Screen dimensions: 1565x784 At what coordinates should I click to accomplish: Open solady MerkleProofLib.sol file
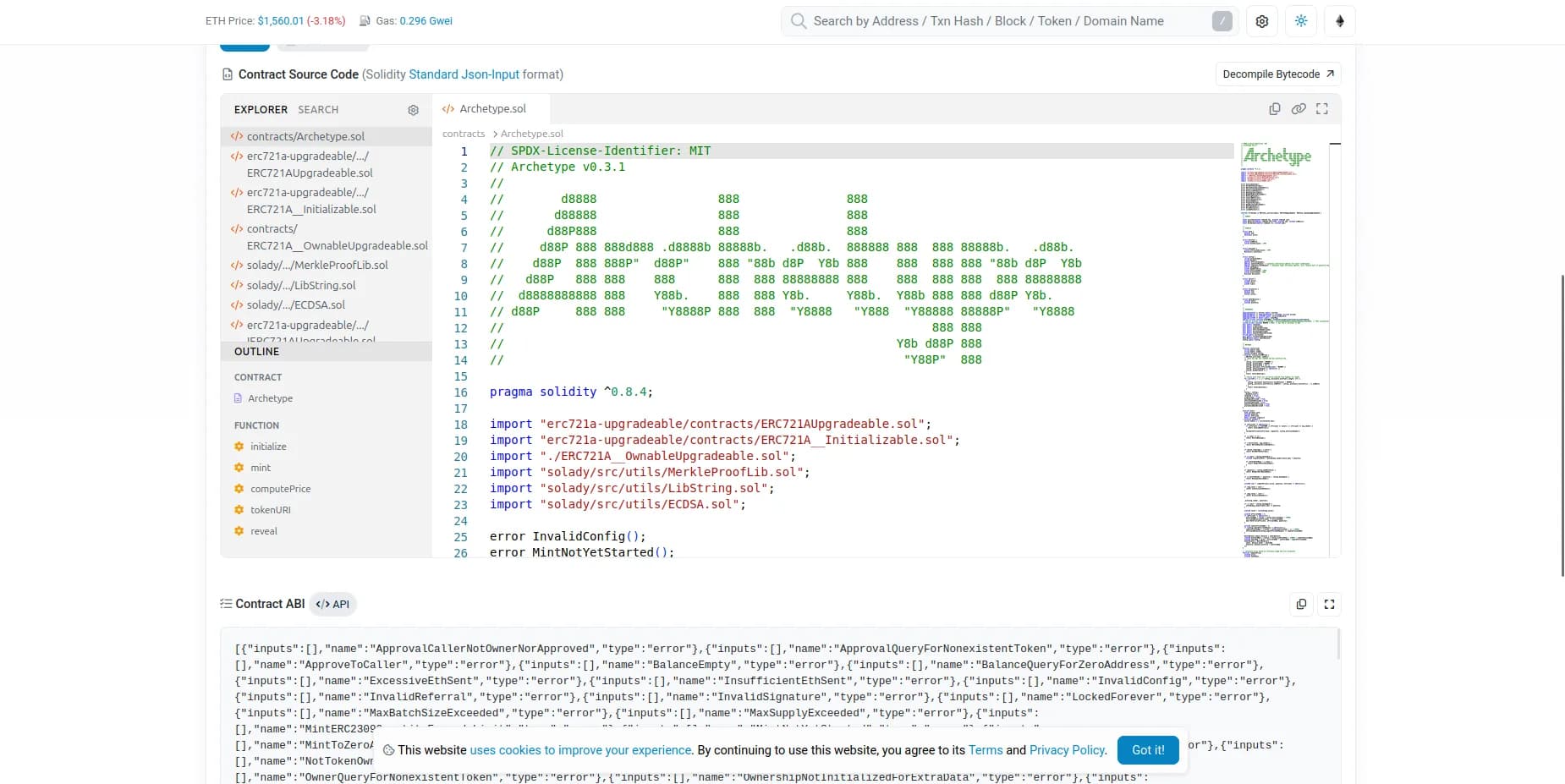(327, 265)
